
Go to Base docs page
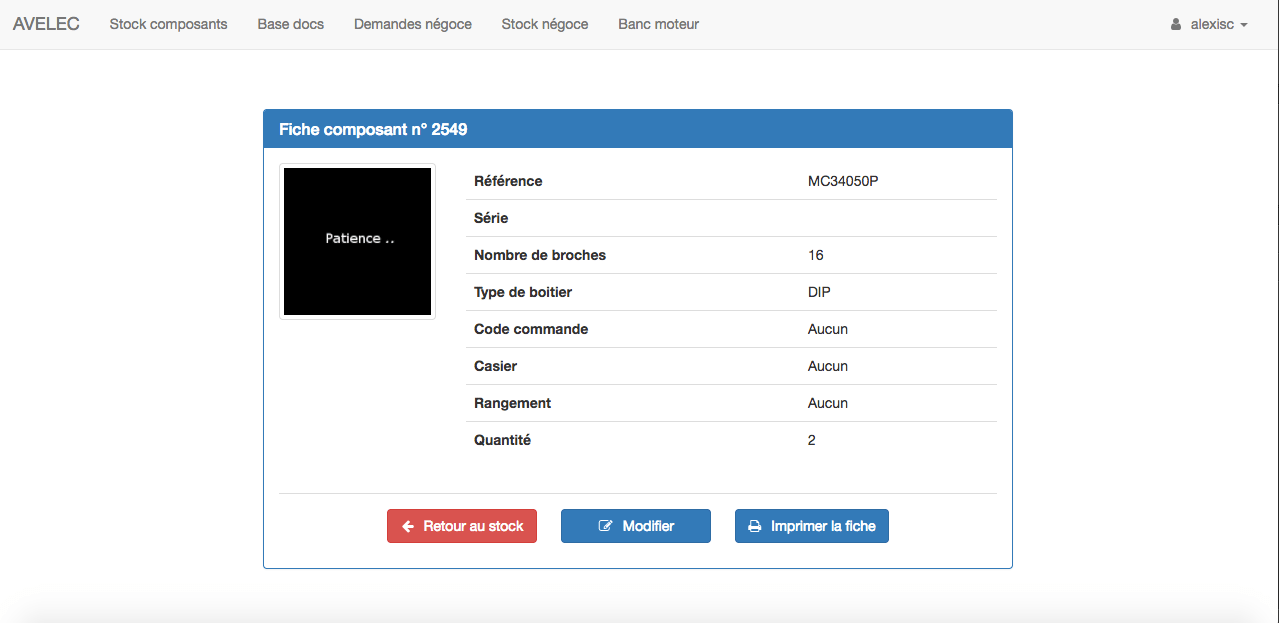click(x=291, y=24)
